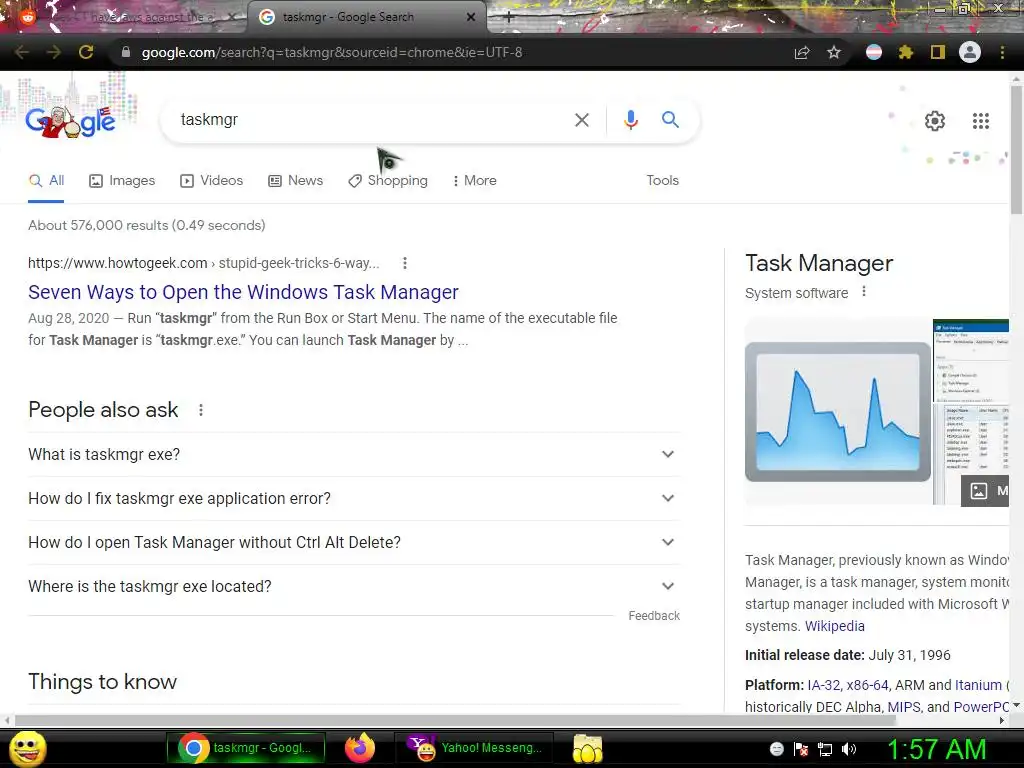Click the taskmgr search input field
This screenshot has width=1024, height=768.
pos(372,120)
